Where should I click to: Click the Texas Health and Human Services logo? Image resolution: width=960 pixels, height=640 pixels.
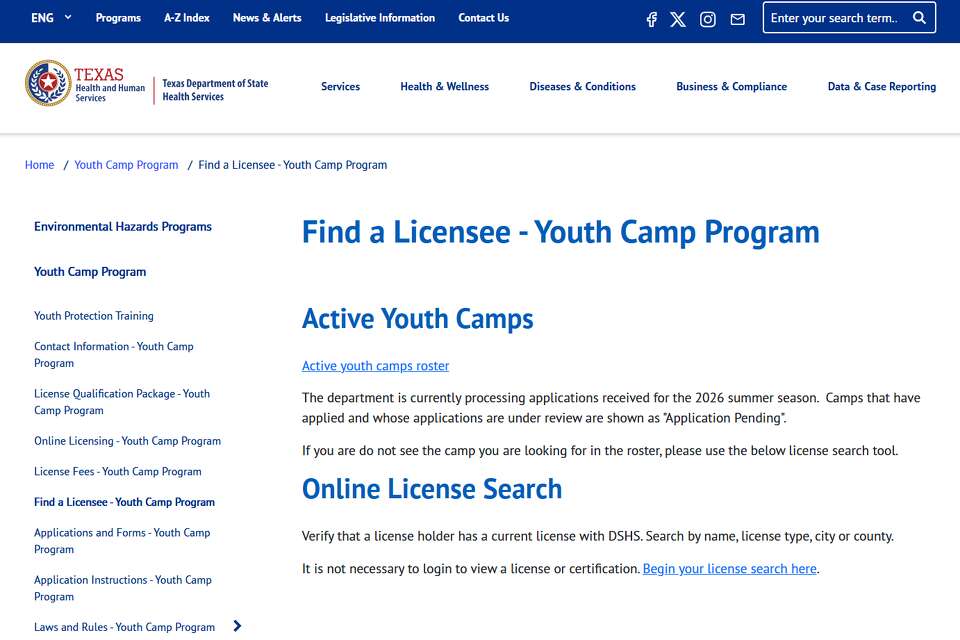[x=85, y=83]
